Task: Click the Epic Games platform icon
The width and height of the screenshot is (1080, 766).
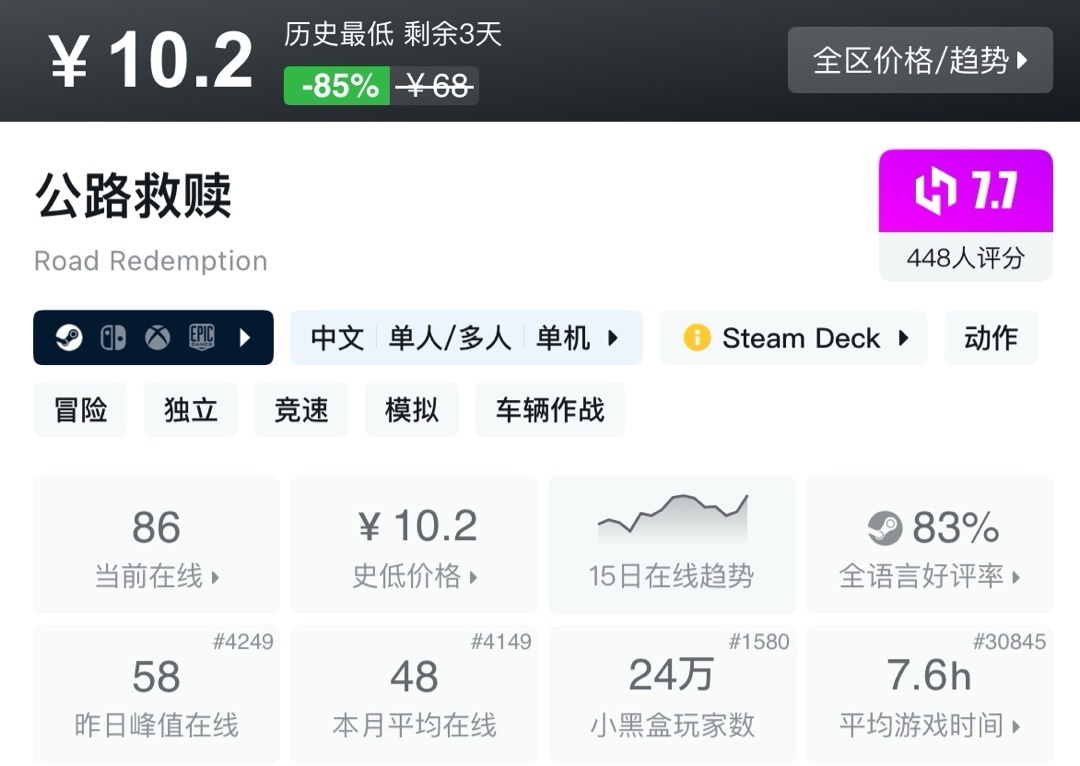Action: [x=202, y=338]
